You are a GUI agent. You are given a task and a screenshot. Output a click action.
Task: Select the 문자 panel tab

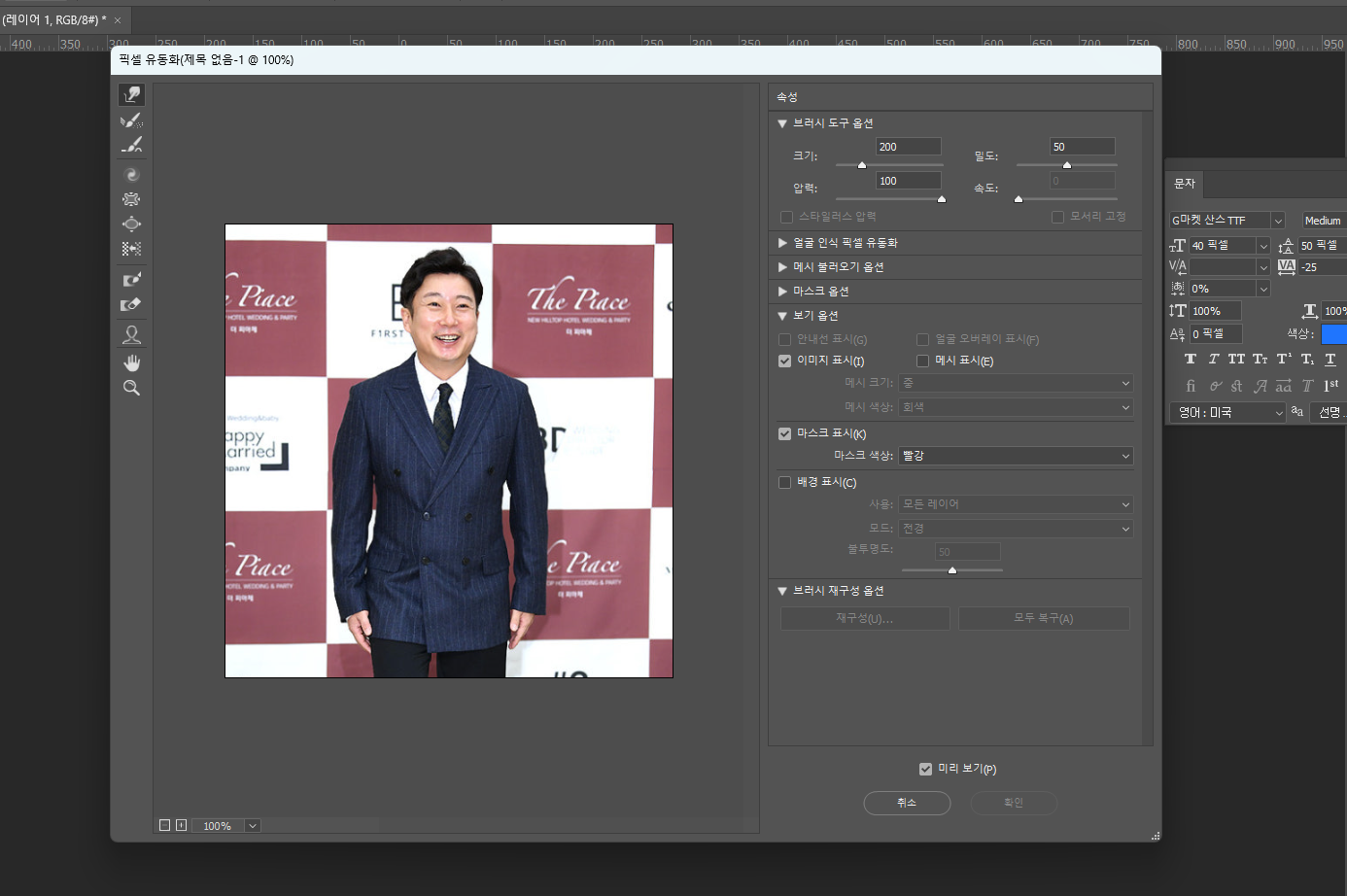(x=1185, y=184)
